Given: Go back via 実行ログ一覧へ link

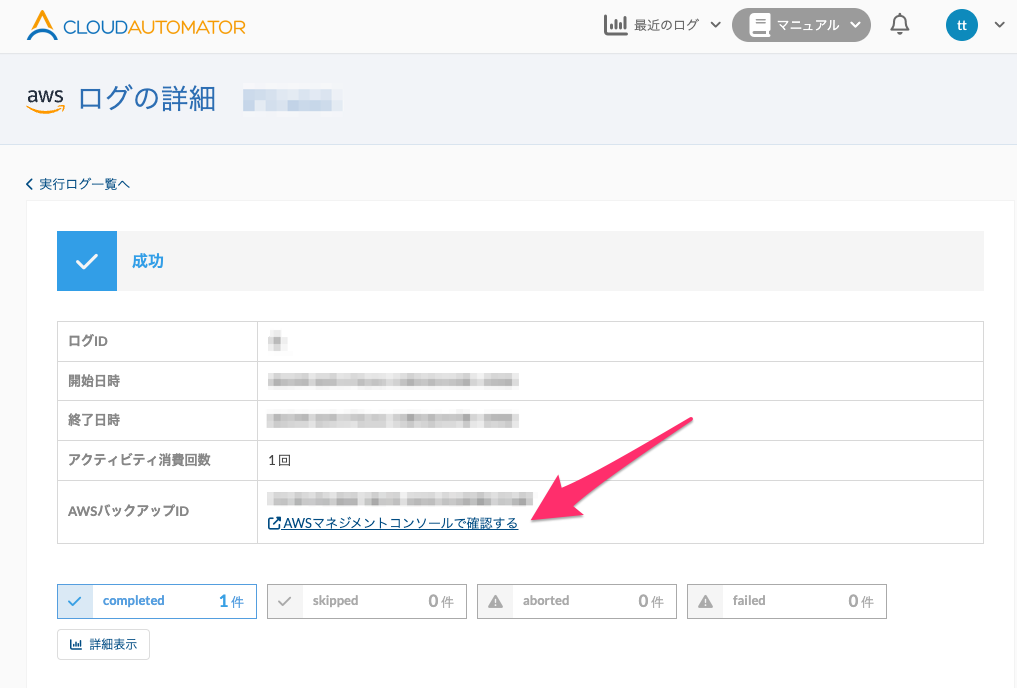Looking at the screenshot, I should click(78, 184).
